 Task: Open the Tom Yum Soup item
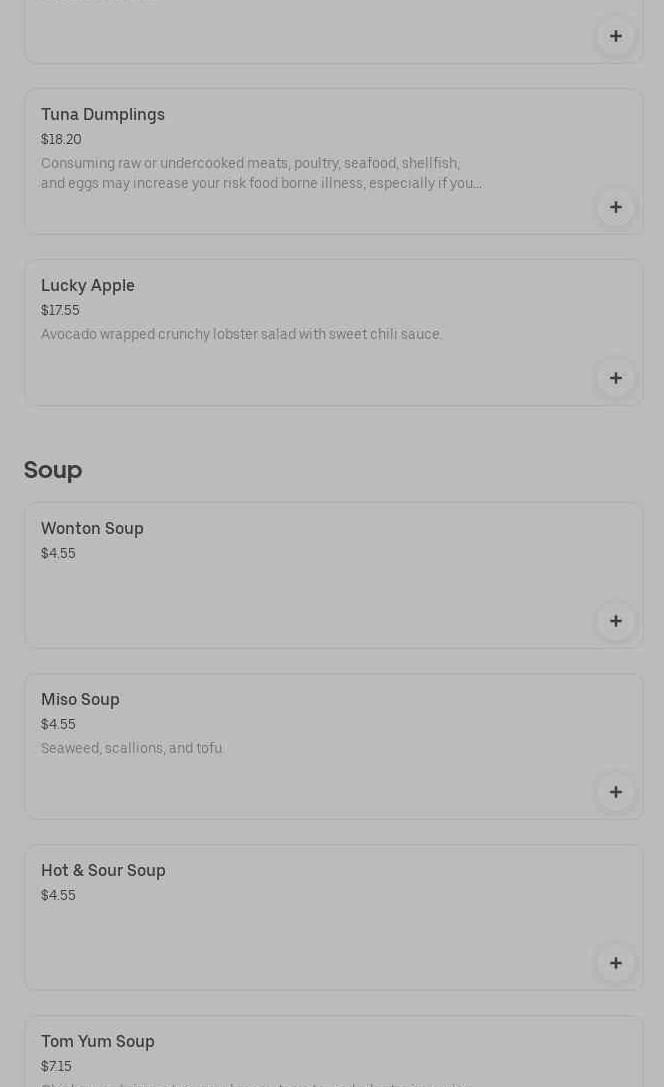pos(98,1042)
